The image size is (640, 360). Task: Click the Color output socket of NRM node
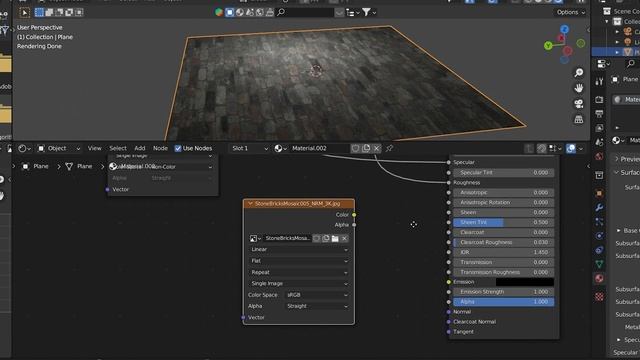(354, 215)
